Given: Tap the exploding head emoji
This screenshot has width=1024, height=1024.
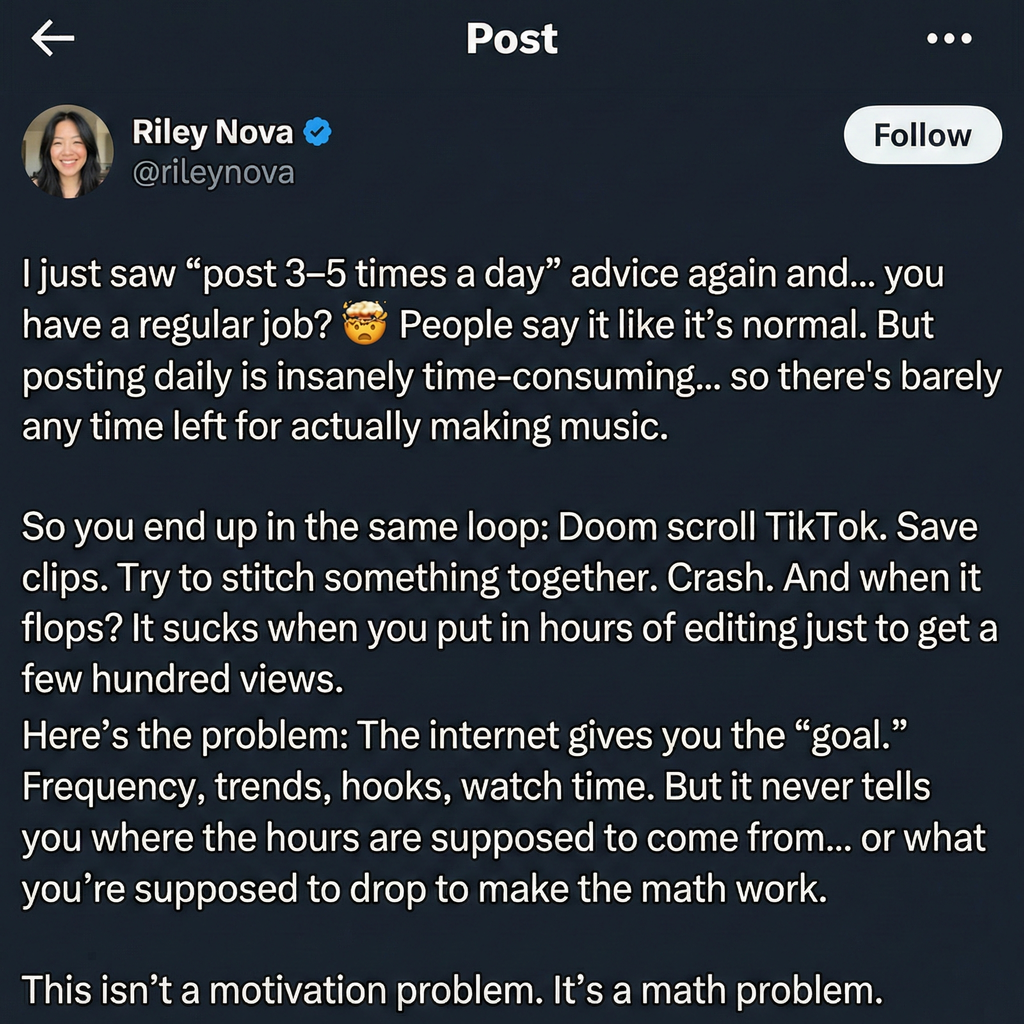Looking at the screenshot, I should 364,324.
